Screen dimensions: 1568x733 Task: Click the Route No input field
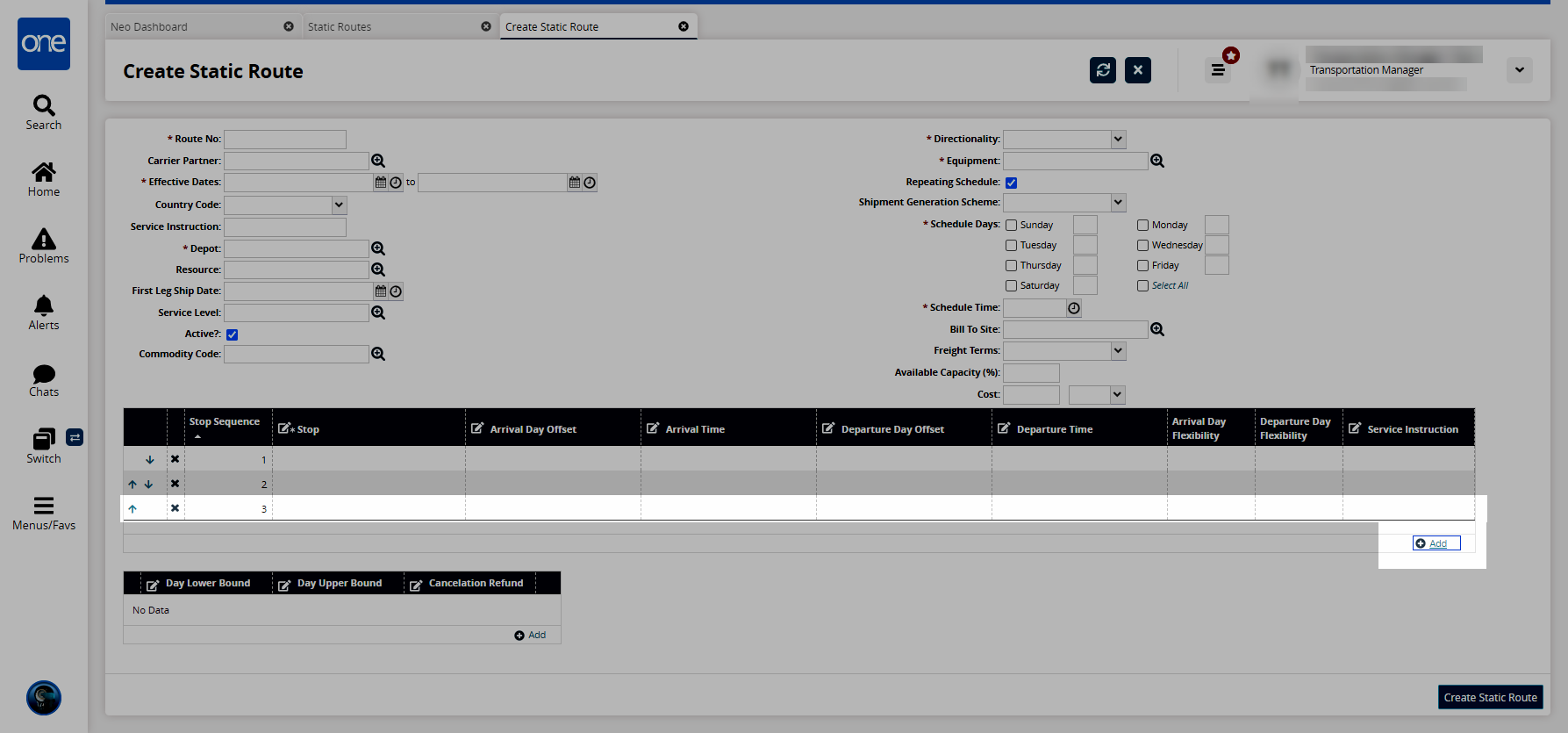(x=285, y=139)
